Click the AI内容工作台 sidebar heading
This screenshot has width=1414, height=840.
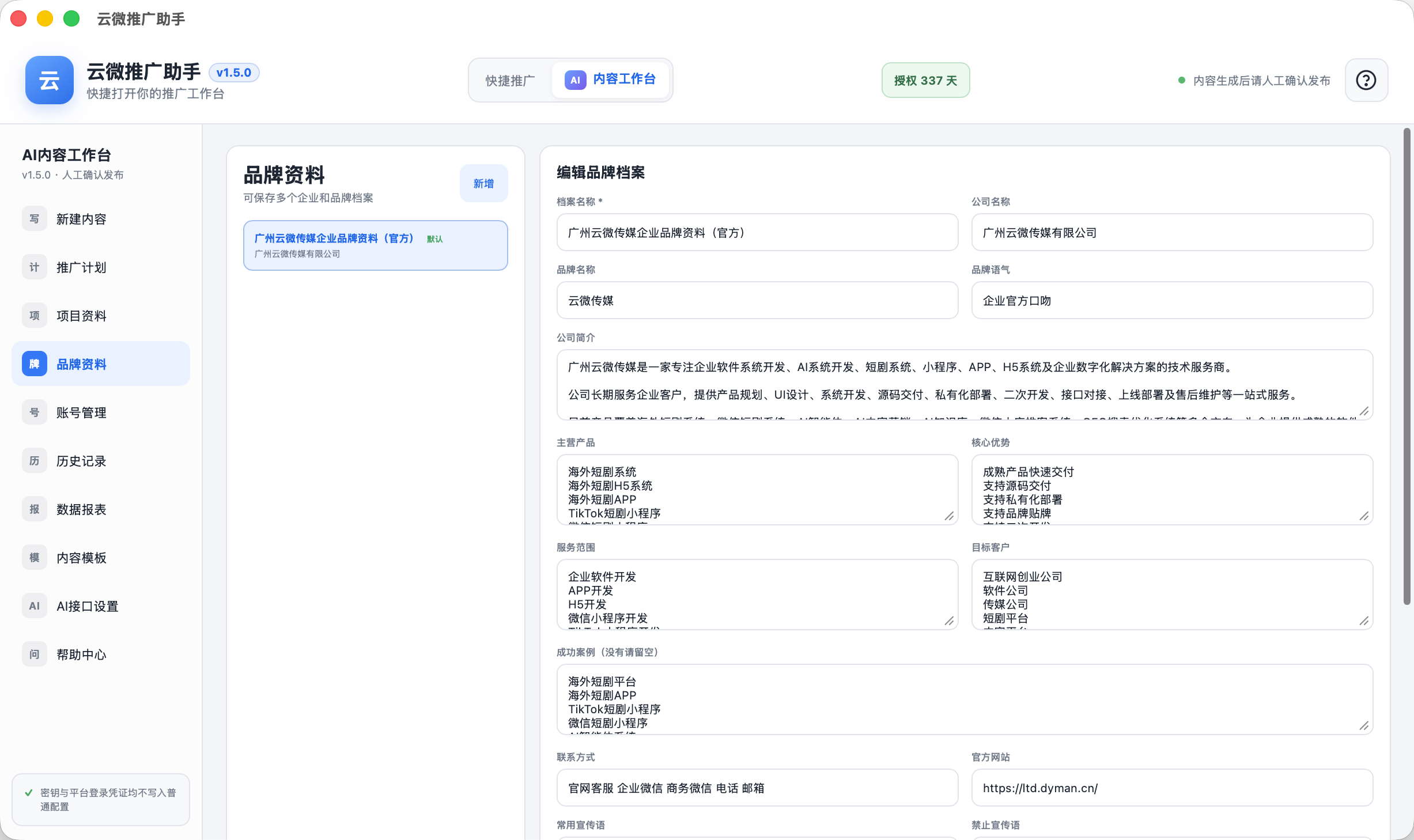66,155
